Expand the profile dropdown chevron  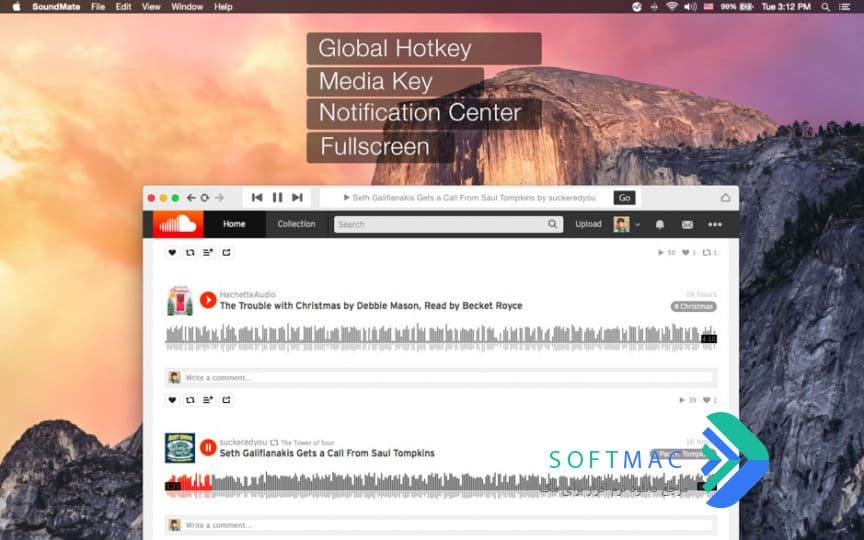coord(638,225)
